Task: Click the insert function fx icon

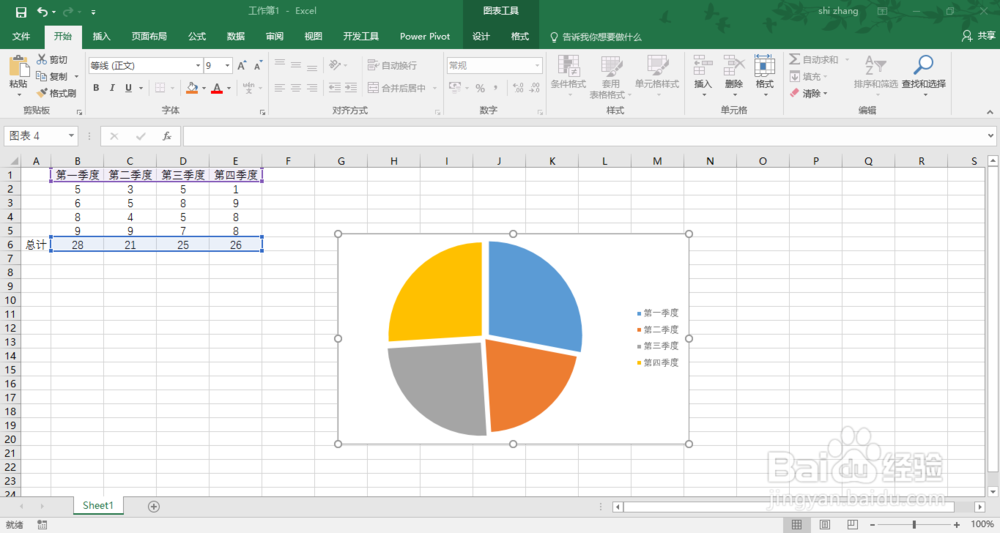Action: [166, 136]
